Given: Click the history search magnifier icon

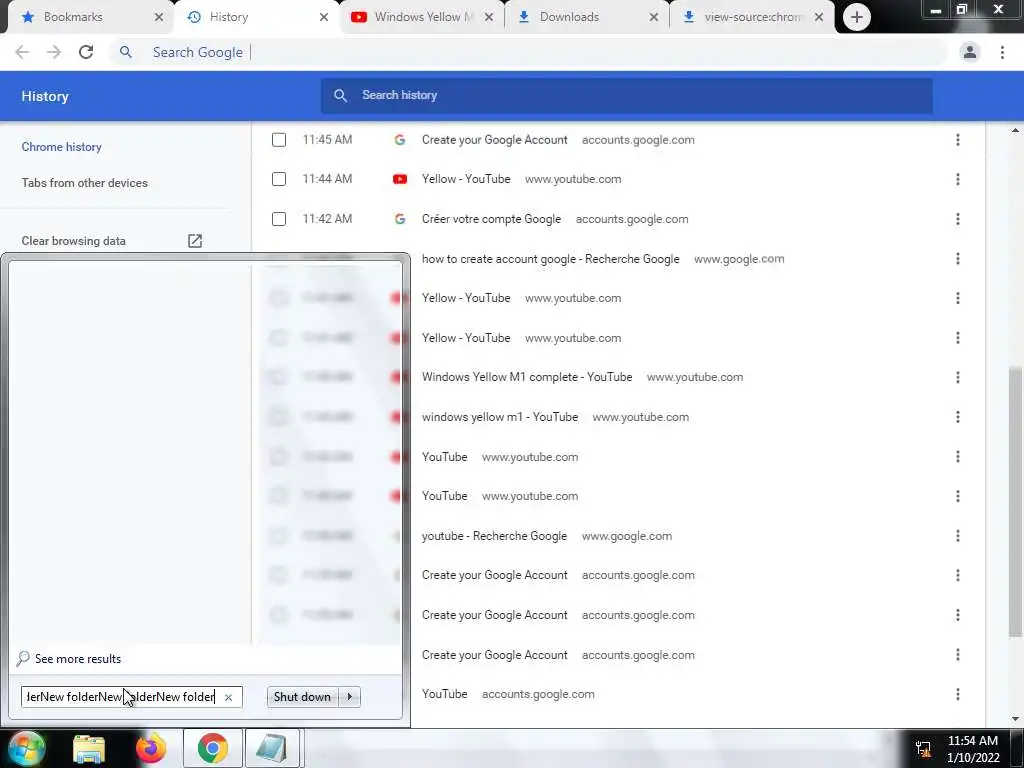Looking at the screenshot, I should click(x=340, y=95).
